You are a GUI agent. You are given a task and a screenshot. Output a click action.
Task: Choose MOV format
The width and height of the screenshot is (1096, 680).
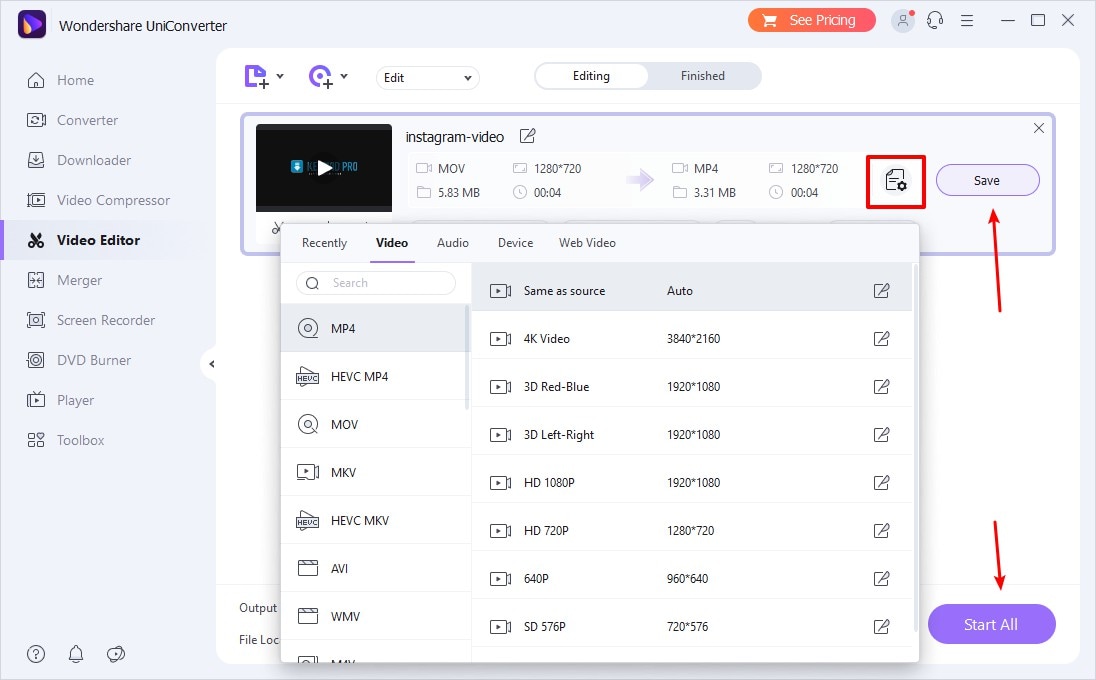coord(375,424)
